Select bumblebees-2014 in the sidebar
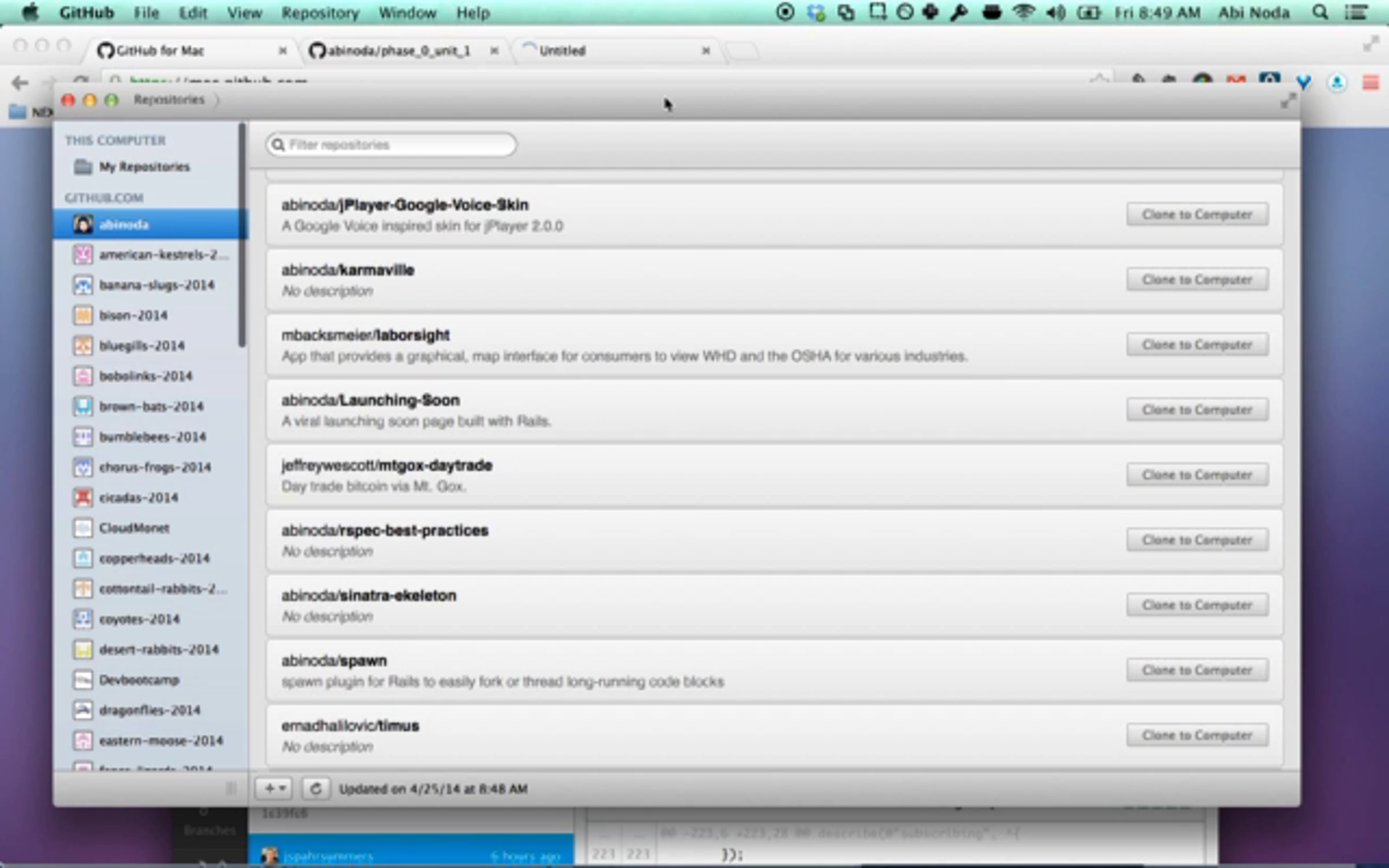Screen dimensions: 1389x868 [152, 437]
